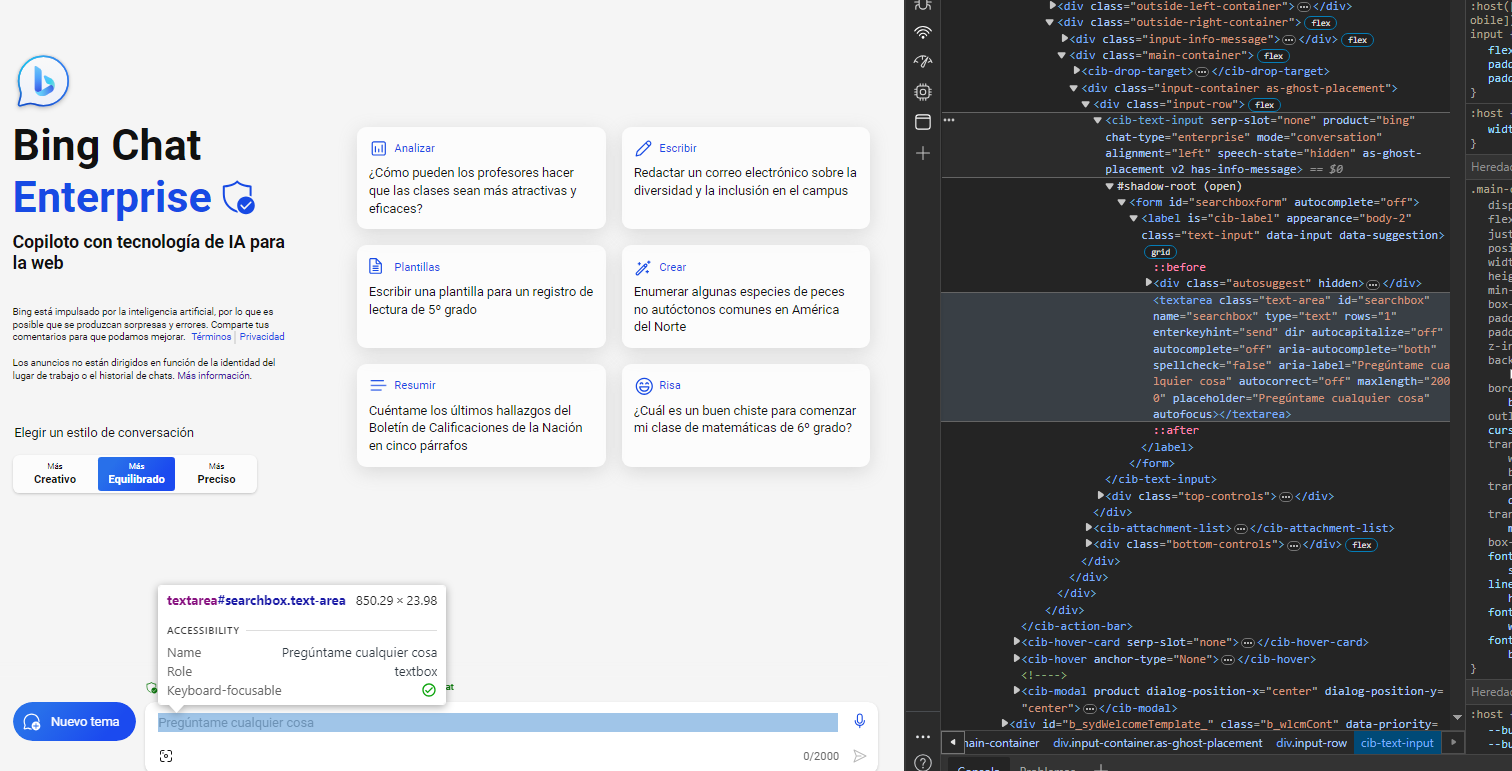The width and height of the screenshot is (1512, 771).
Task: Open the Privacidad link
Action: click(x=262, y=337)
